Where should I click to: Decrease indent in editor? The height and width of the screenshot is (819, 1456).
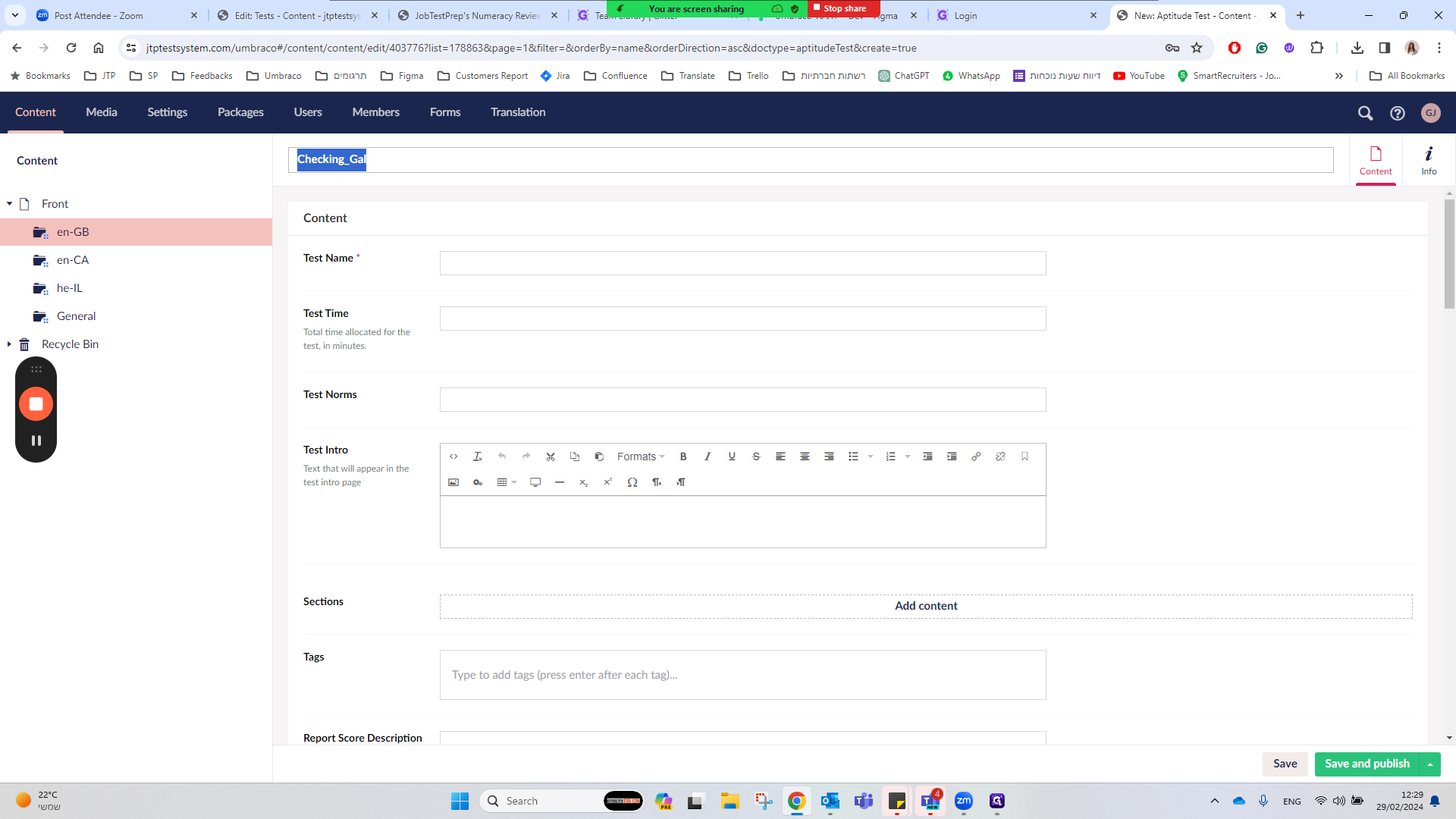tap(927, 457)
